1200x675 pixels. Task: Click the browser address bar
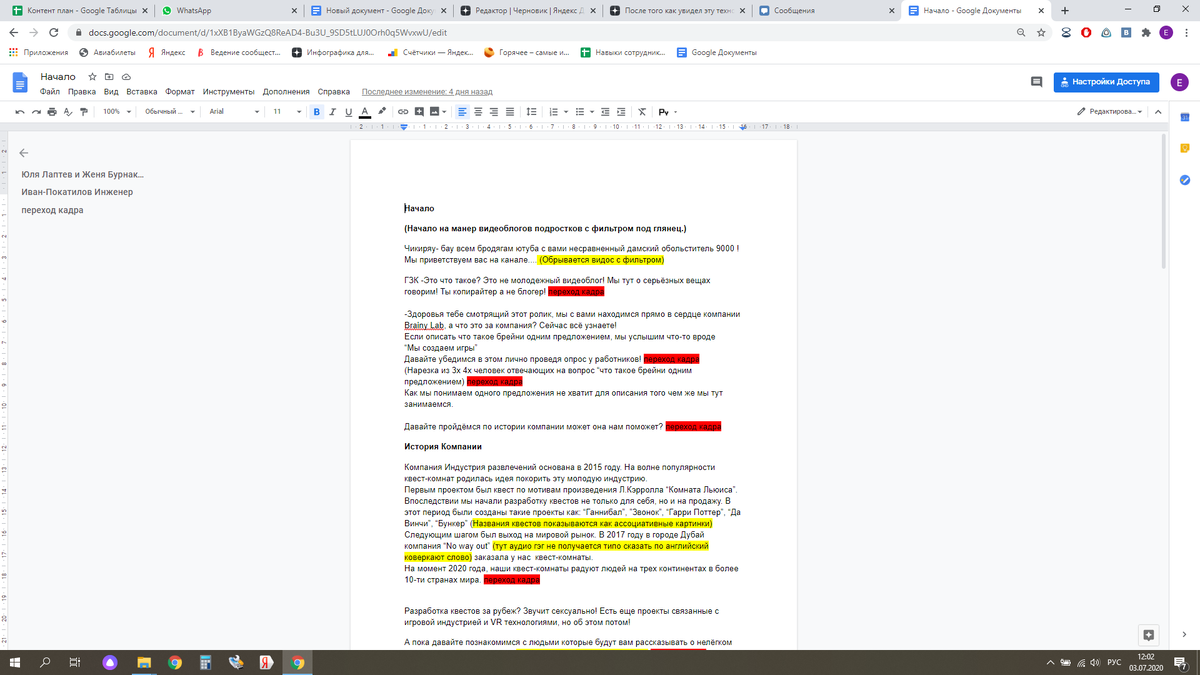pos(540,32)
